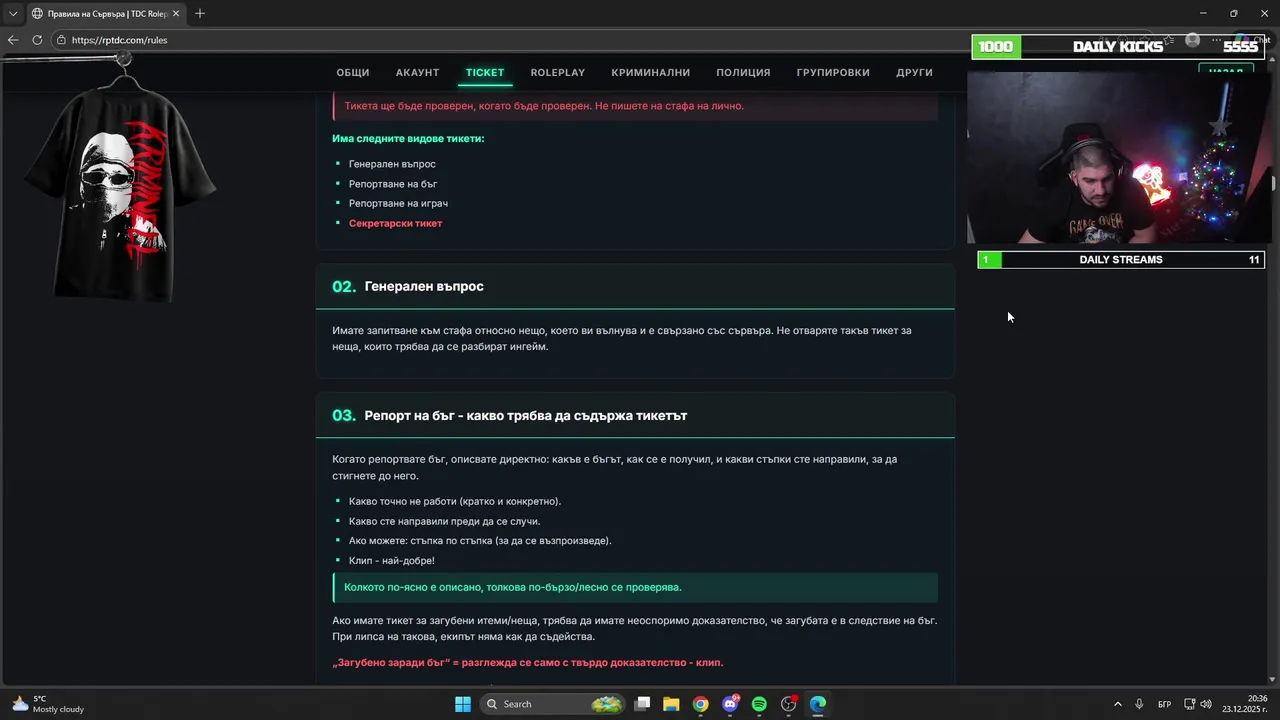The height and width of the screenshot is (720, 1280).
Task: Click red 'Загубено заради бъг' warning text
Action: (527, 662)
